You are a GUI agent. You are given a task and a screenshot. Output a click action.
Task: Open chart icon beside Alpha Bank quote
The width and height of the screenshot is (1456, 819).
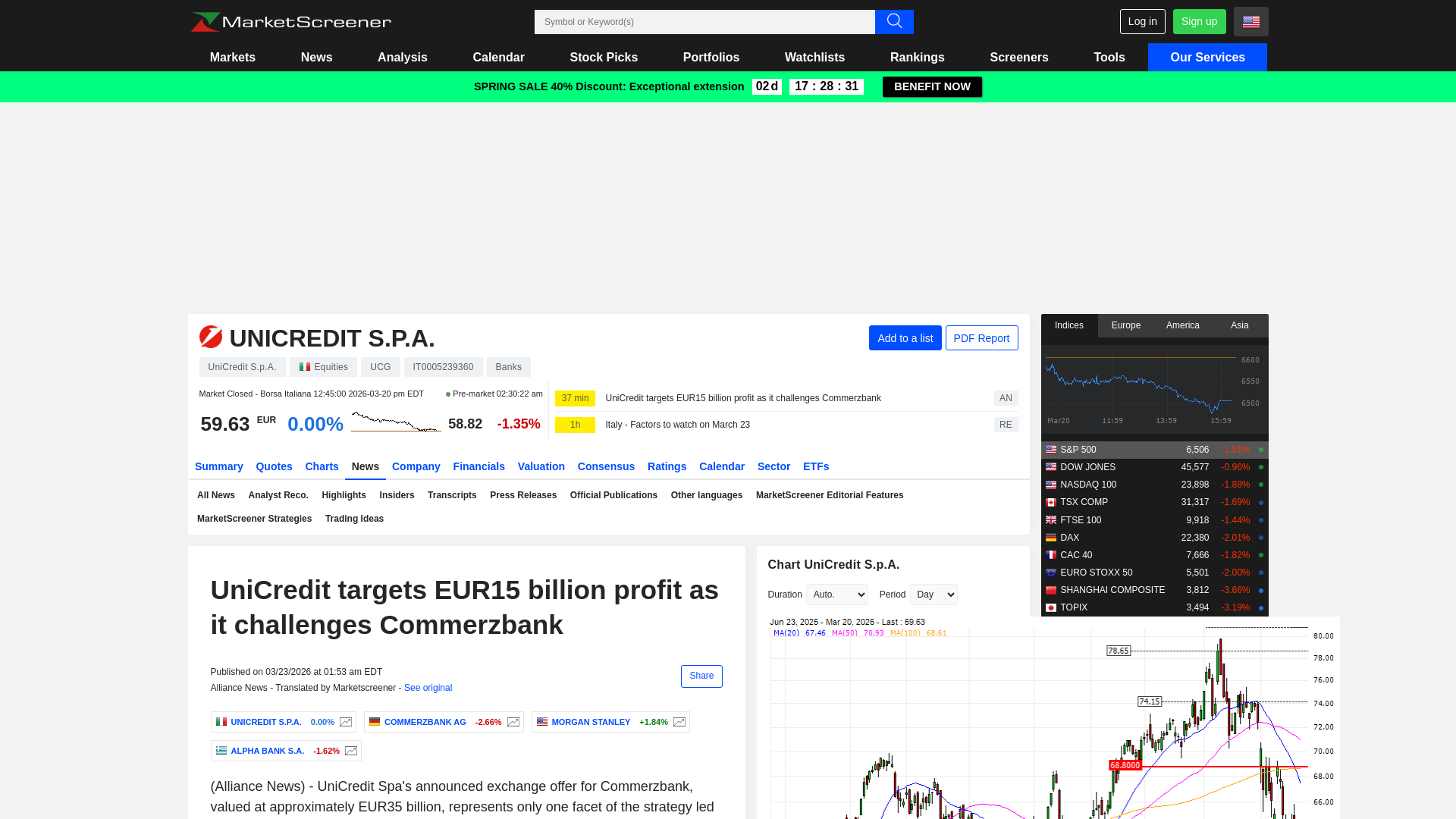pyautogui.click(x=351, y=751)
